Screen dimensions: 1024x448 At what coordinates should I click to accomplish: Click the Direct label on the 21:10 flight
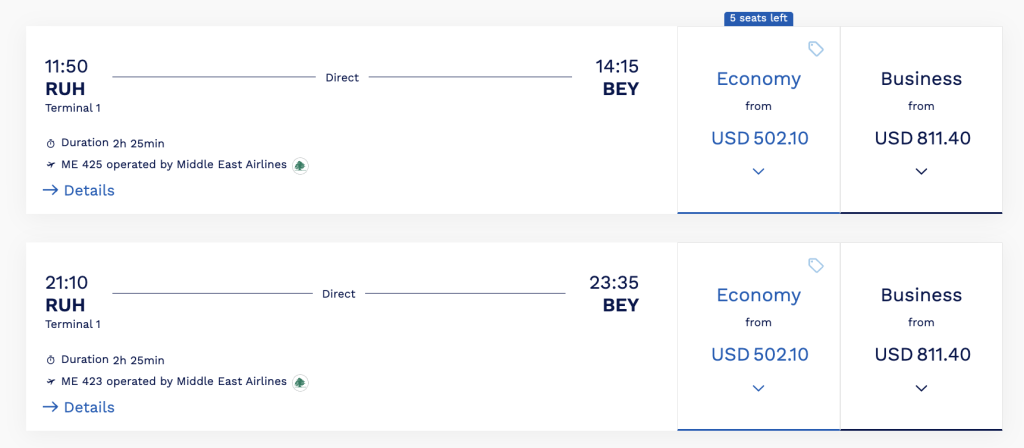(x=338, y=294)
